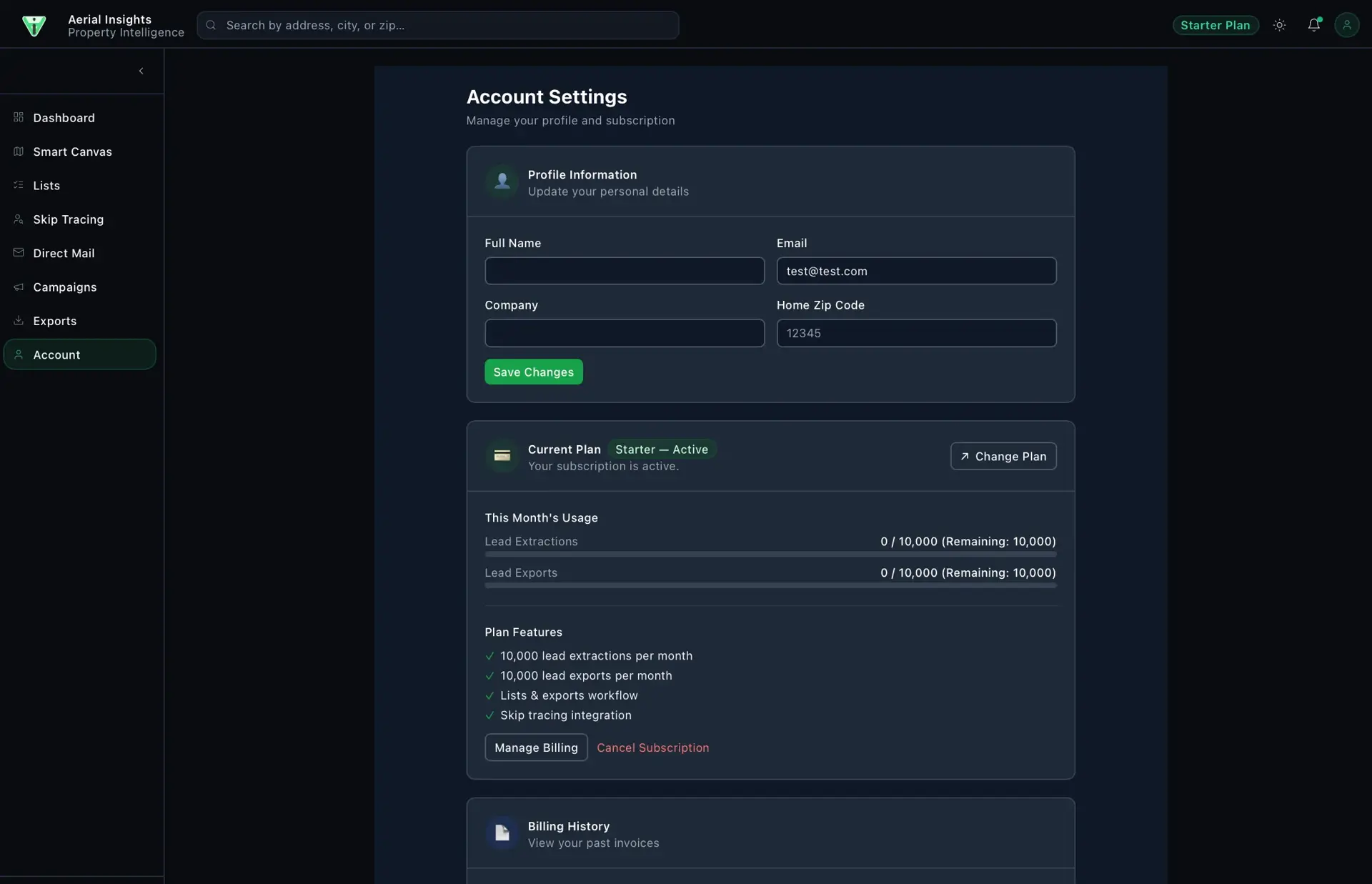Click Change Plan button
This screenshot has height=884, width=1372.
coord(1003,456)
